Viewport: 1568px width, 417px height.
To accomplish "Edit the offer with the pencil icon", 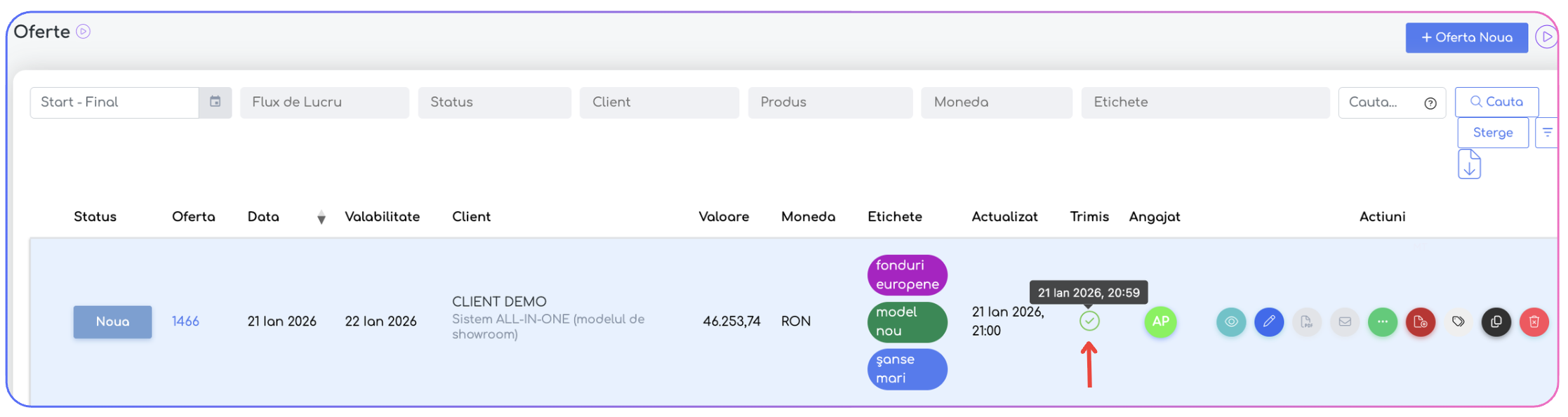I will 1269,322.
